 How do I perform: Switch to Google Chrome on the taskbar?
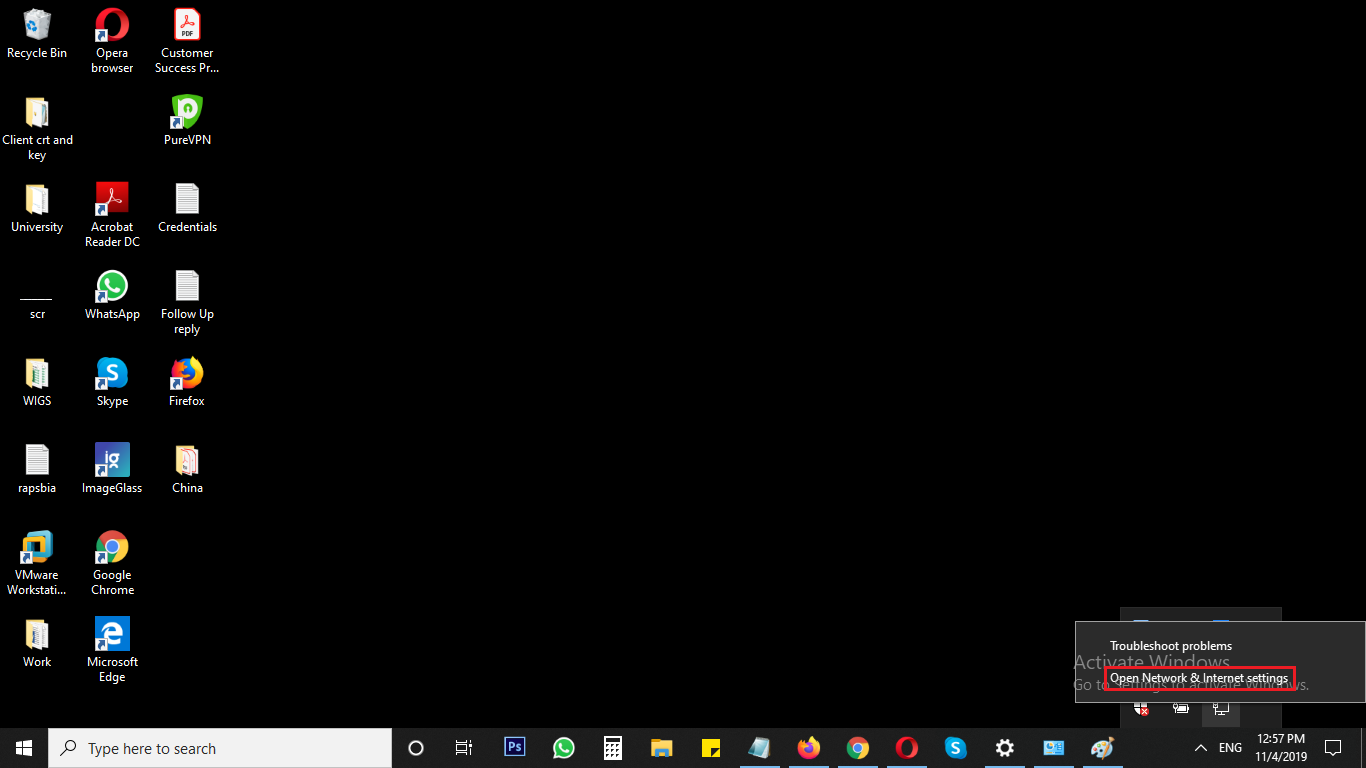tap(858, 748)
